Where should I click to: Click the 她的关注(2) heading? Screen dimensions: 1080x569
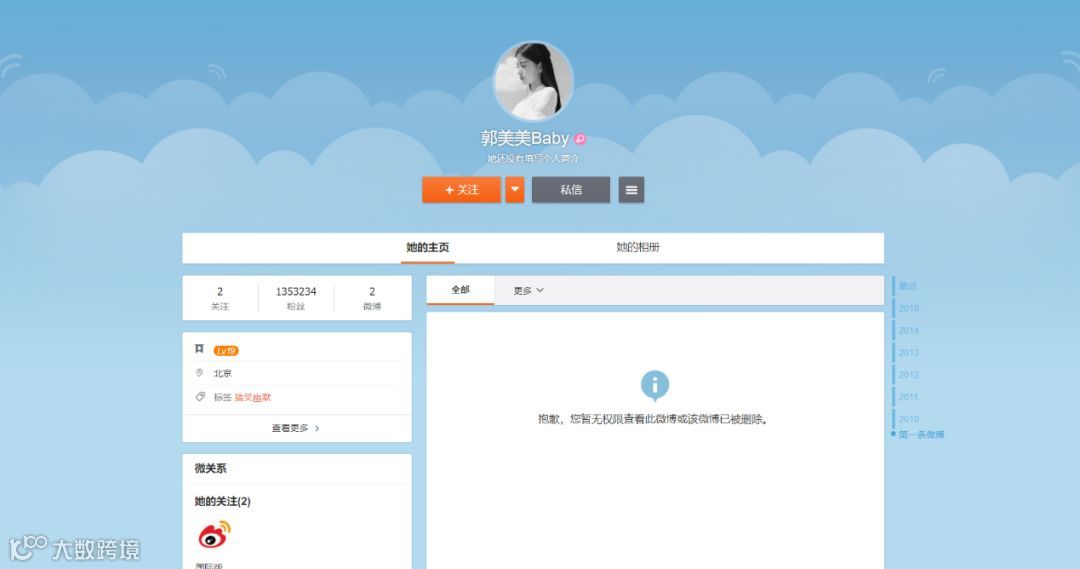coord(222,501)
